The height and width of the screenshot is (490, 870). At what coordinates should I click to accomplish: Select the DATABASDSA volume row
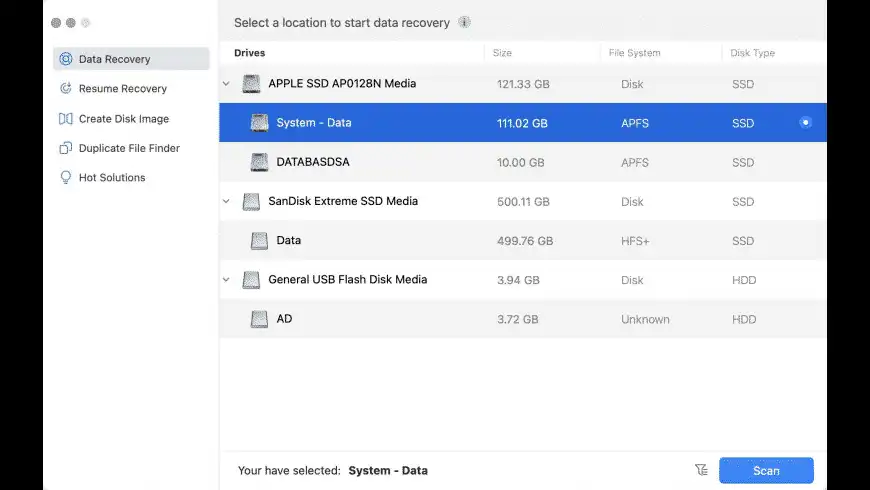523,162
